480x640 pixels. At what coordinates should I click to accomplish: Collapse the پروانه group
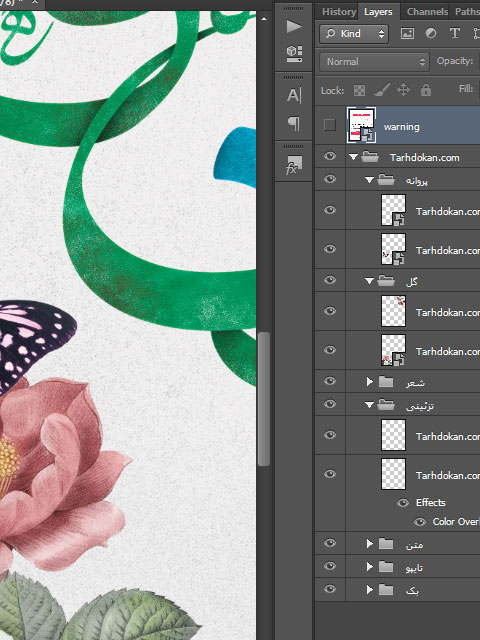click(x=369, y=180)
